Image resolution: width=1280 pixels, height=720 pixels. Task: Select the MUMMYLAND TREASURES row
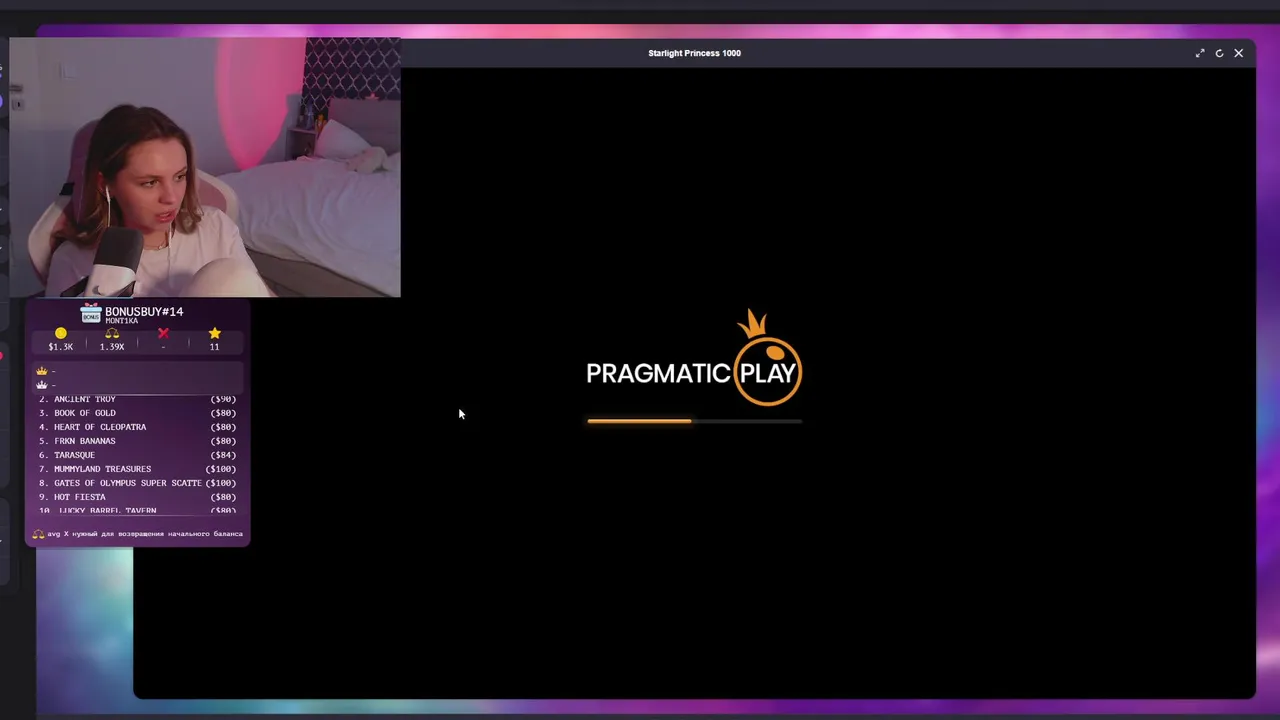(137, 469)
